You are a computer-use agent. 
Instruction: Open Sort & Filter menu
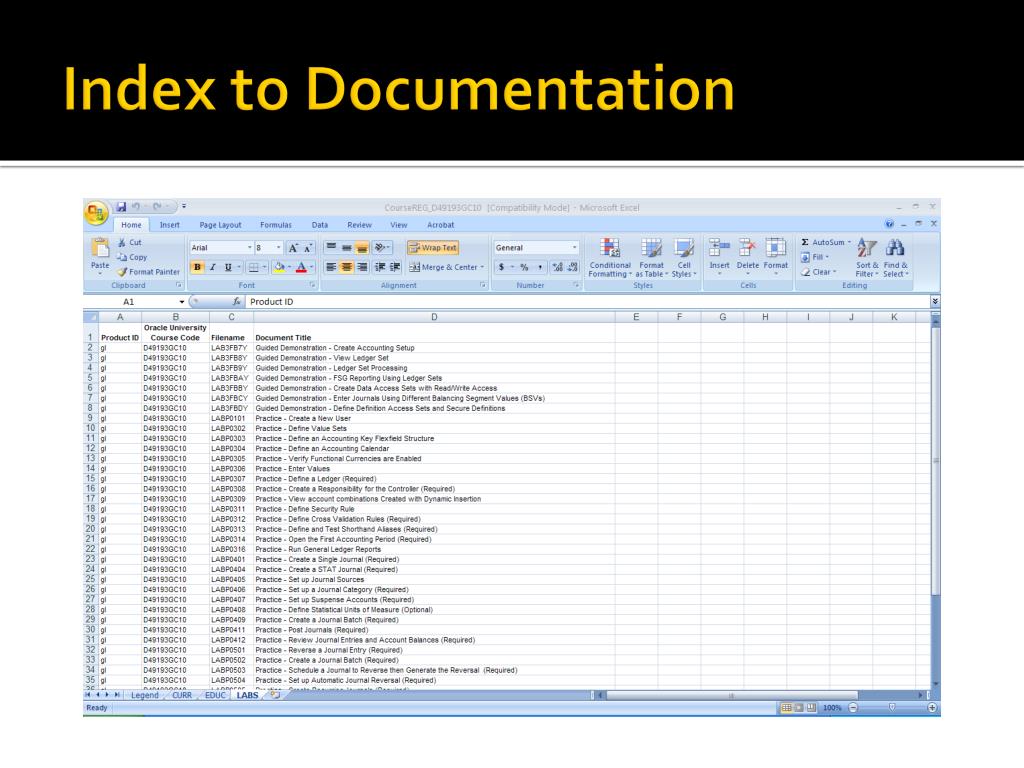click(867, 257)
